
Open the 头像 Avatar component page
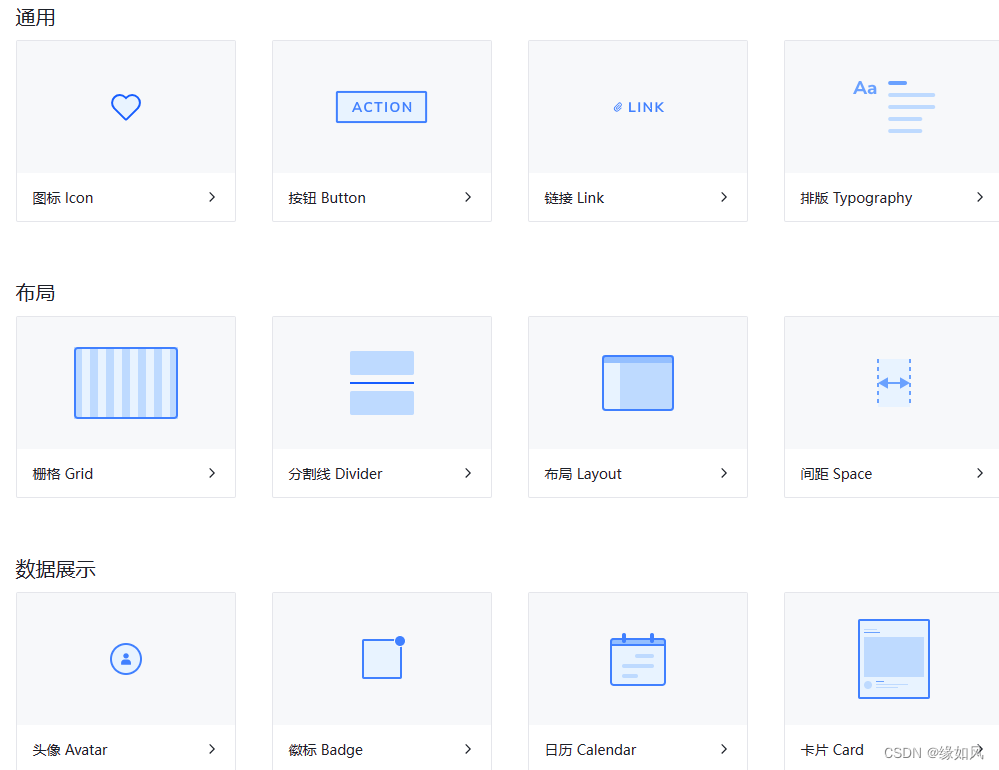pyautogui.click(x=68, y=749)
